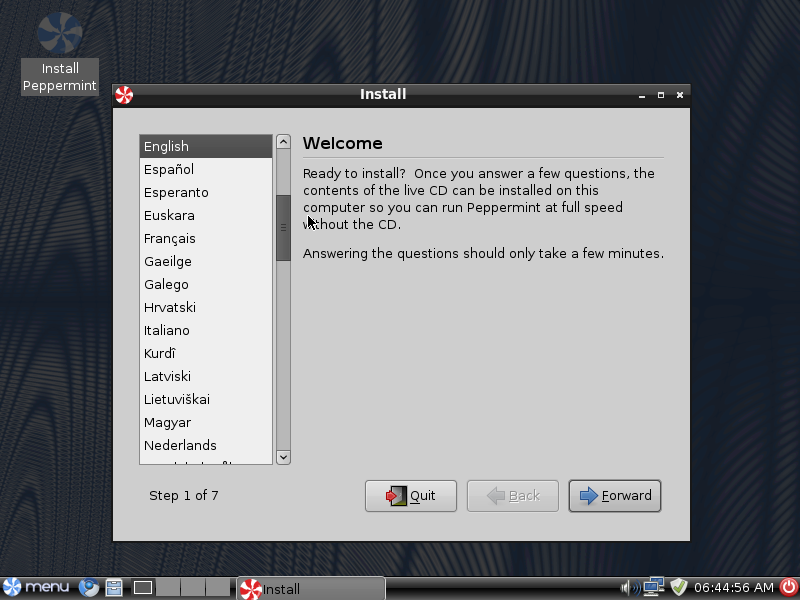Open the Peppermint menu button in taskbar
800x600 pixels.
click(x=37, y=587)
